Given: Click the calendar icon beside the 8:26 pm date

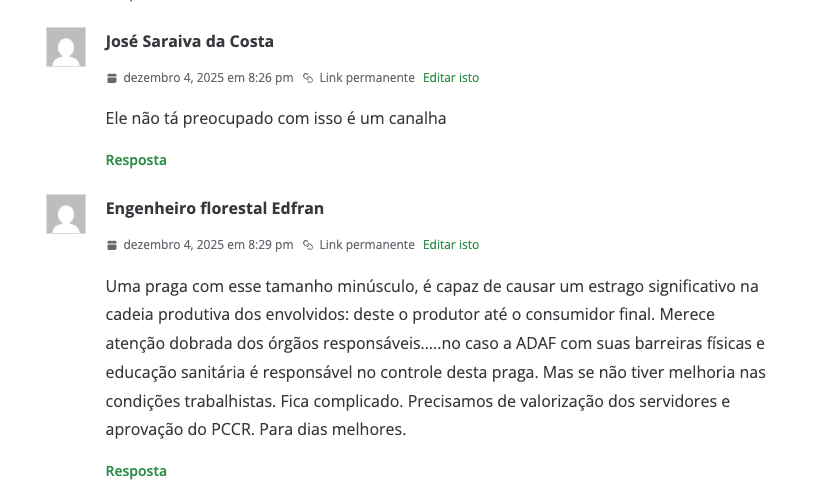Looking at the screenshot, I should tap(112, 78).
